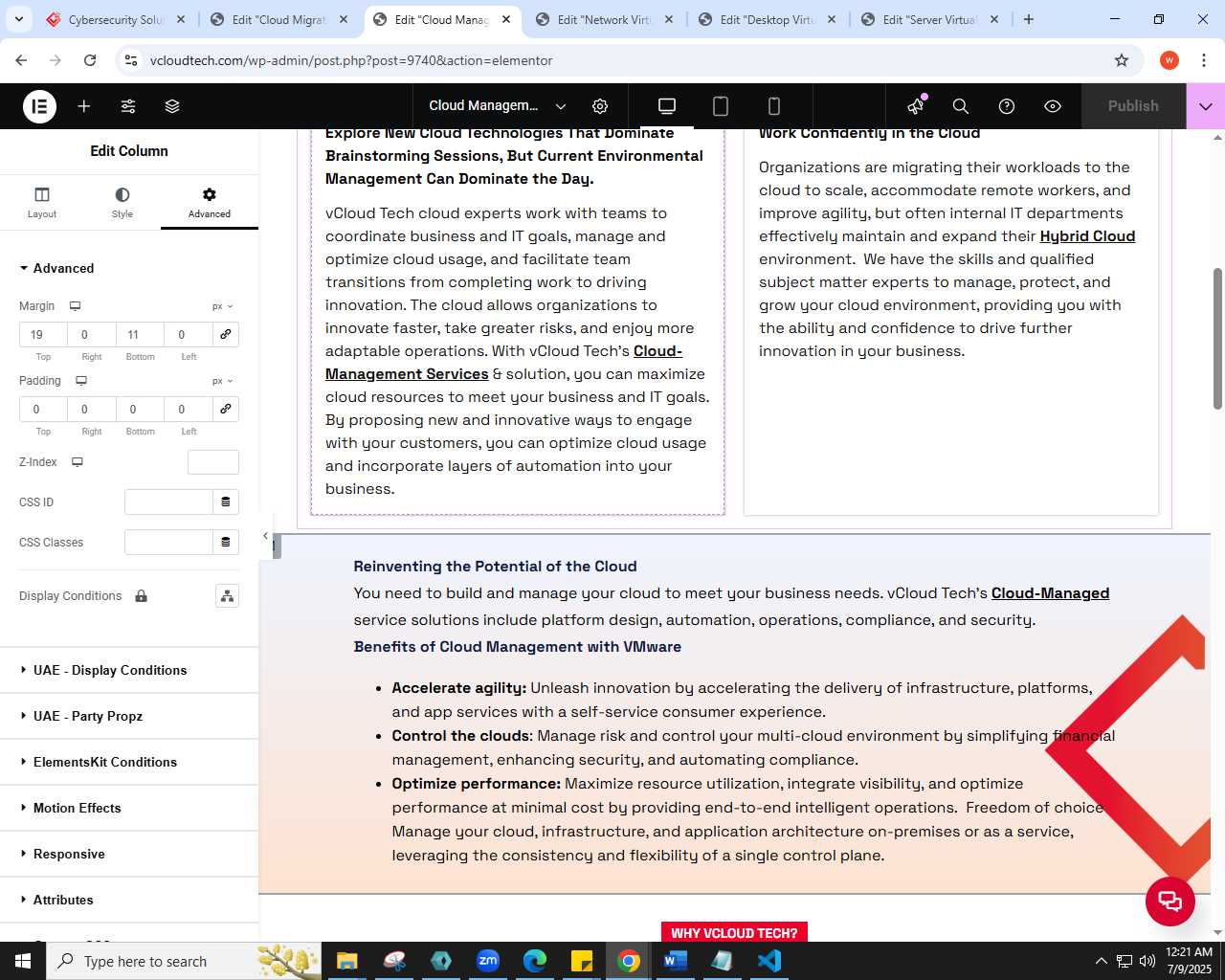Open a new browser tab
The width and height of the screenshot is (1225, 980).
pyautogui.click(x=1029, y=19)
